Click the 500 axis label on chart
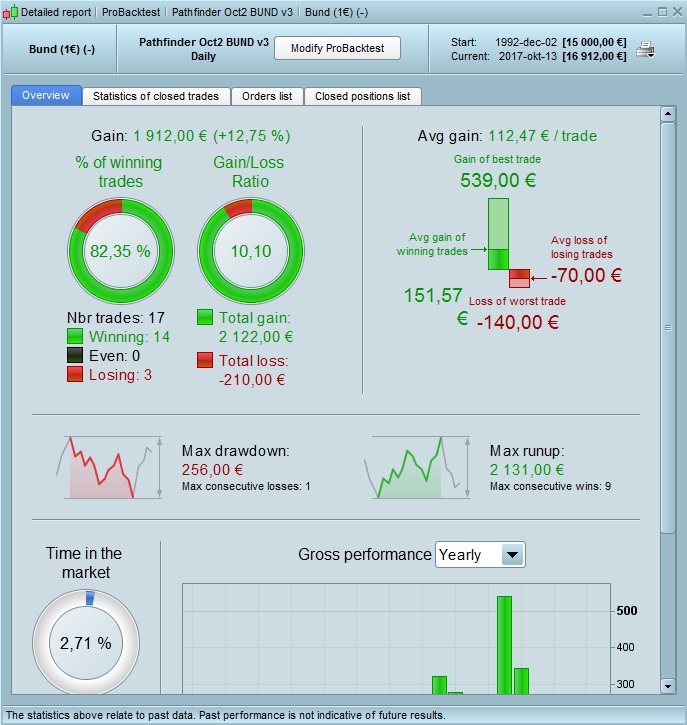Screen dimensions: 687x725 pos(627,611)
